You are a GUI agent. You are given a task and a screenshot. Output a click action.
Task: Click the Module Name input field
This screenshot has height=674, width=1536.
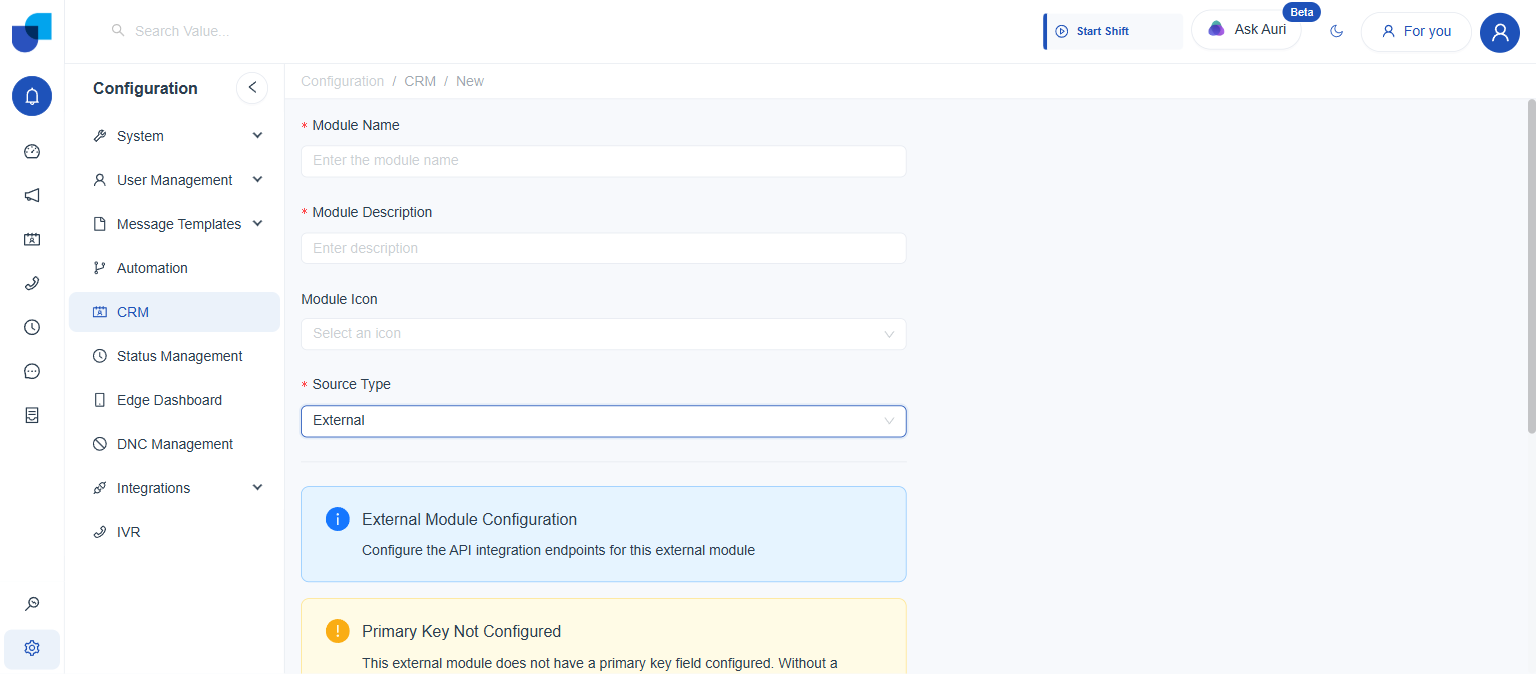click(604, 161)
